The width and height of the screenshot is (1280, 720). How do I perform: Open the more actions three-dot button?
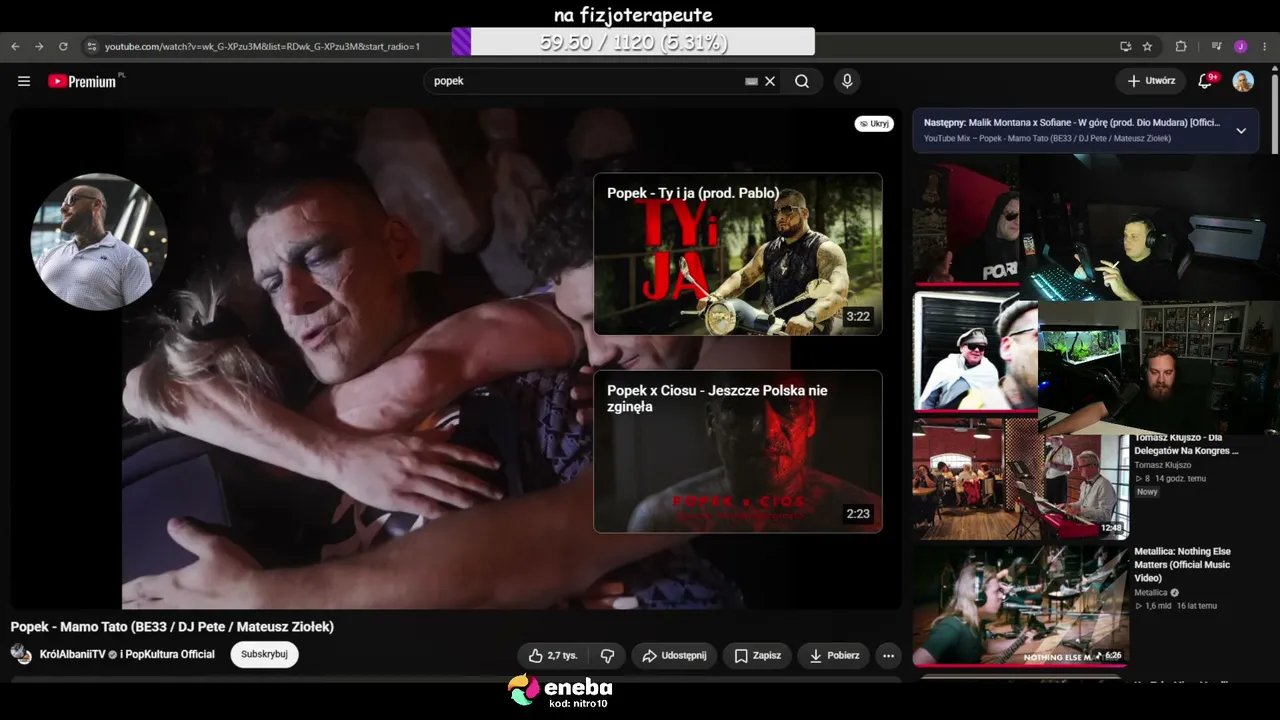click(888, 656)
